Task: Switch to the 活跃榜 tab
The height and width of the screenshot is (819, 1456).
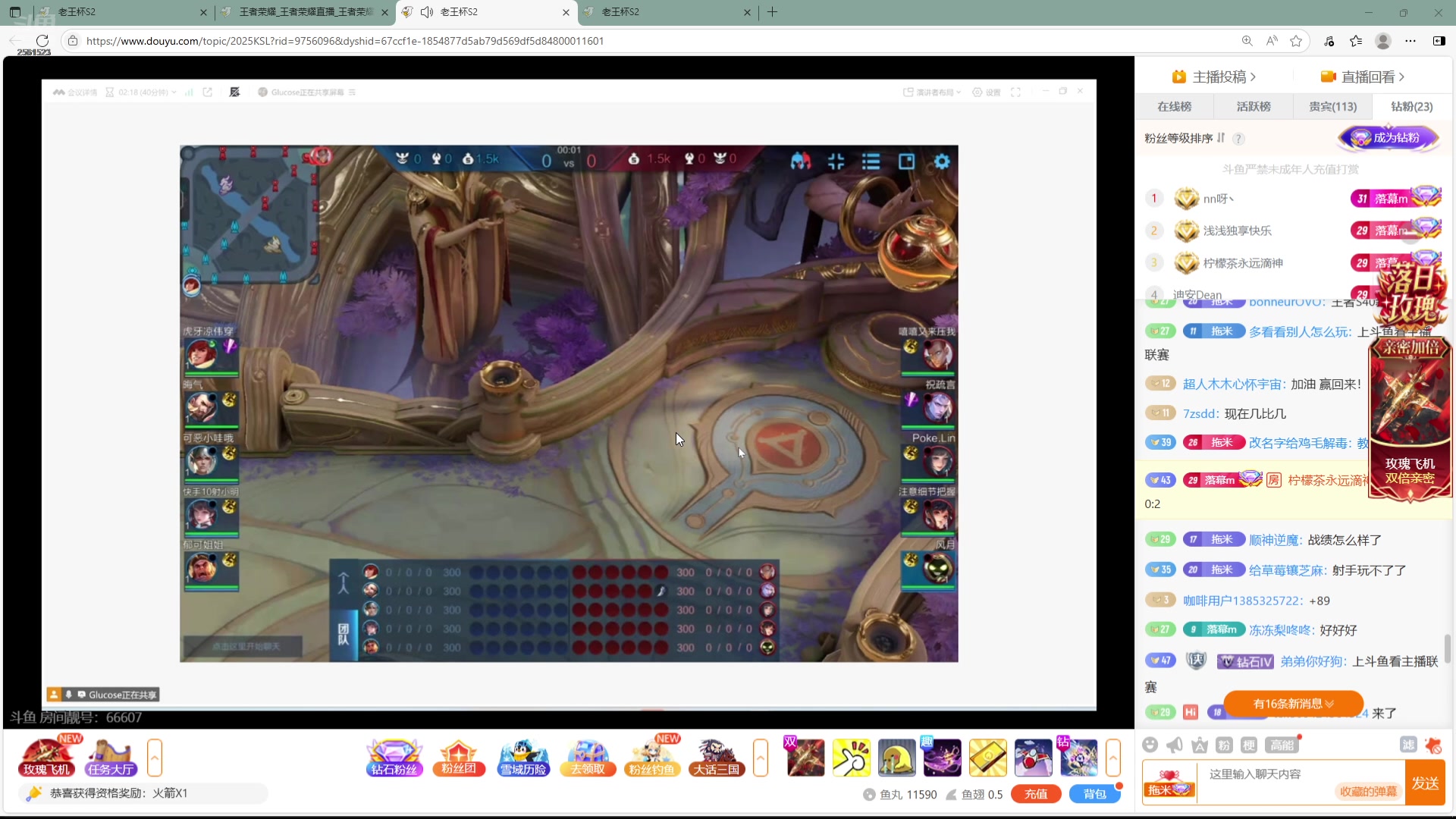Action: point(1254,107)
